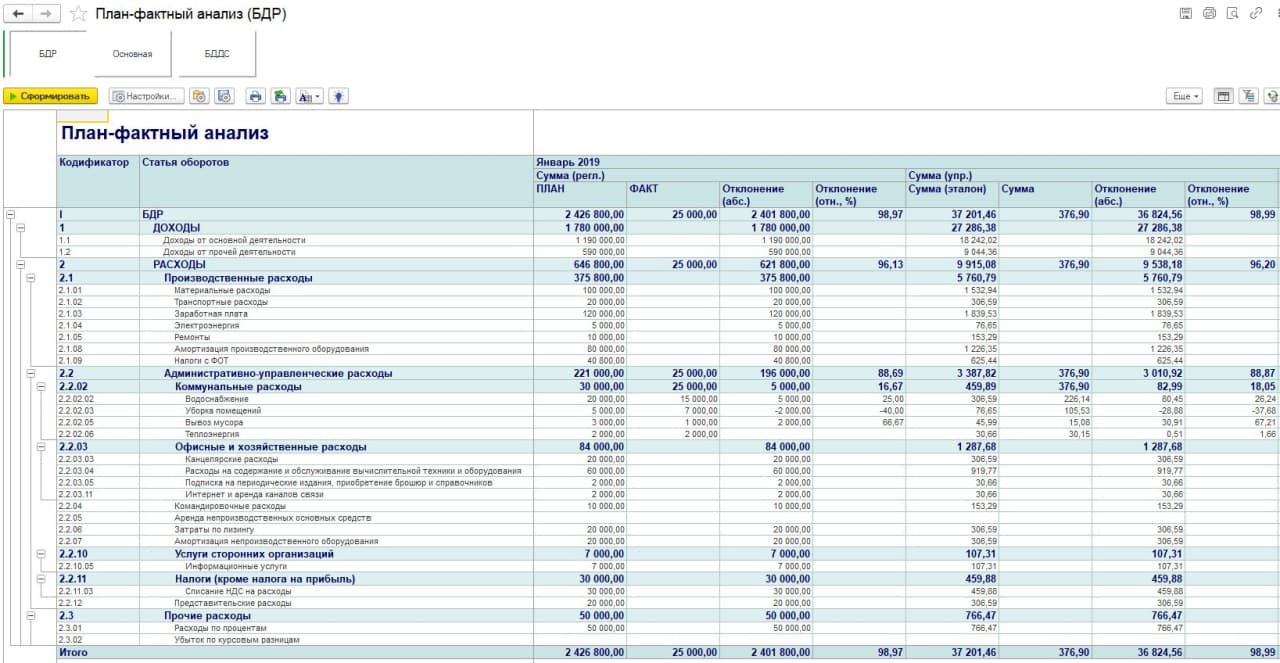Open the Настройки... settings button
Viewport: 1280px width, 663px height.
(147, 97)
